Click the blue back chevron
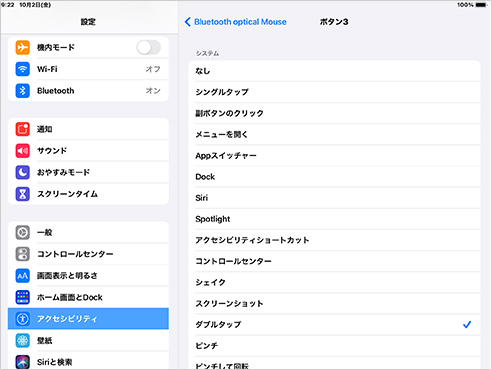492x370 pixels. [188, 22]
